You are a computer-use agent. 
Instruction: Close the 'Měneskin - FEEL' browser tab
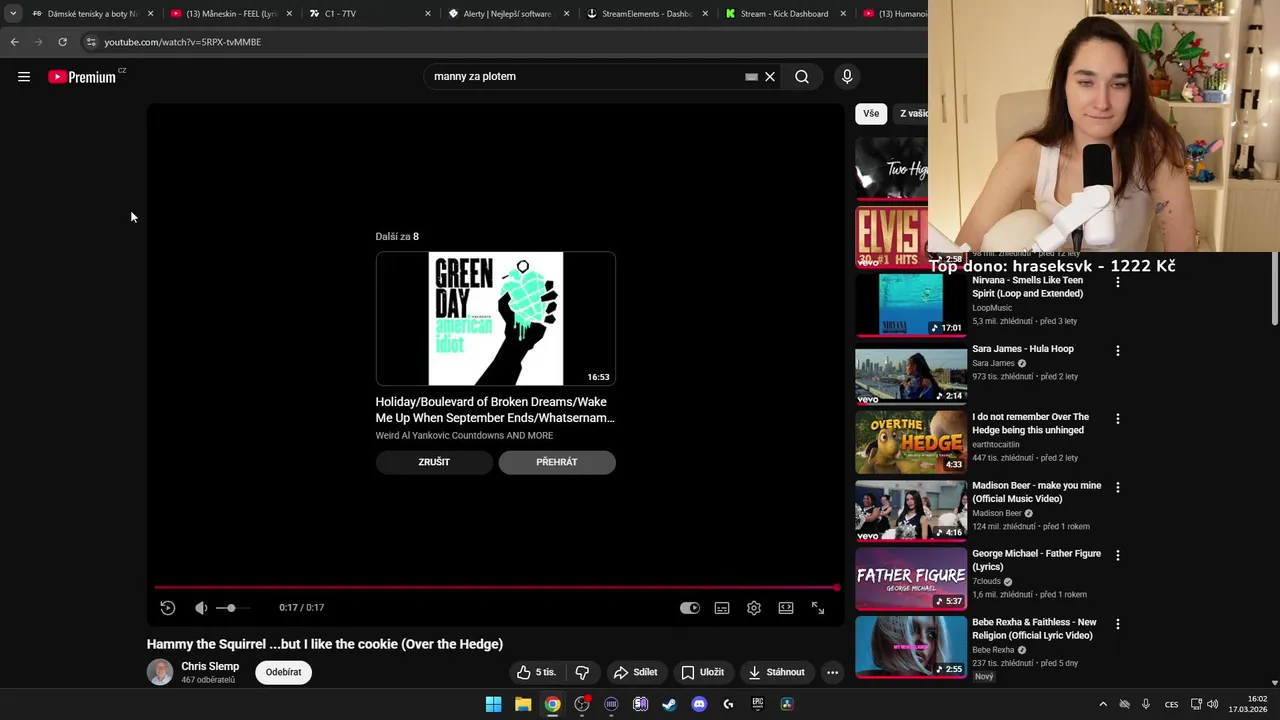coord(289,14)
